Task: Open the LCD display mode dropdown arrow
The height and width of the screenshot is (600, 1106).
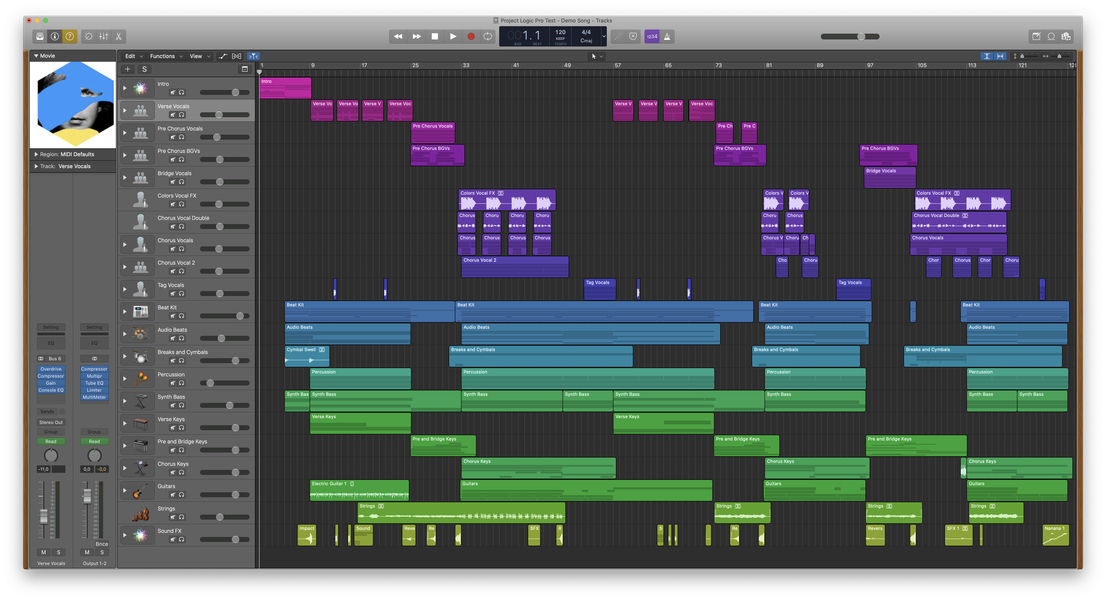Action: click(x=604, y=36)
